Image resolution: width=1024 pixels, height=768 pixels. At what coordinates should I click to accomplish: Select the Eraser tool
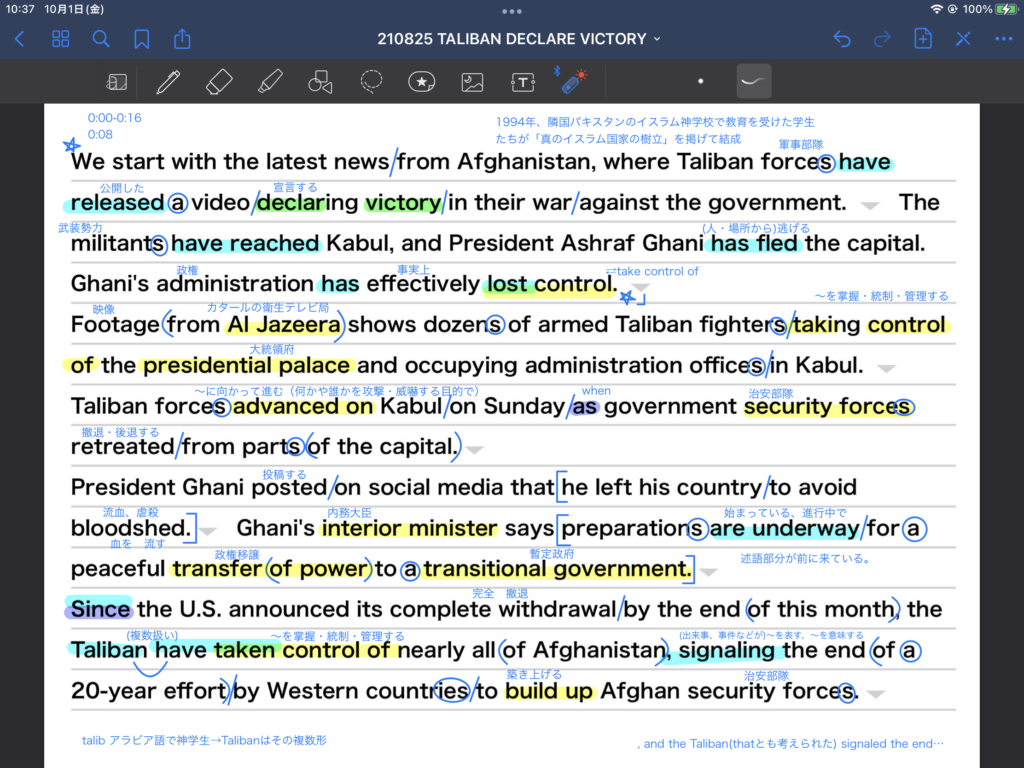[x=219, y=82]
